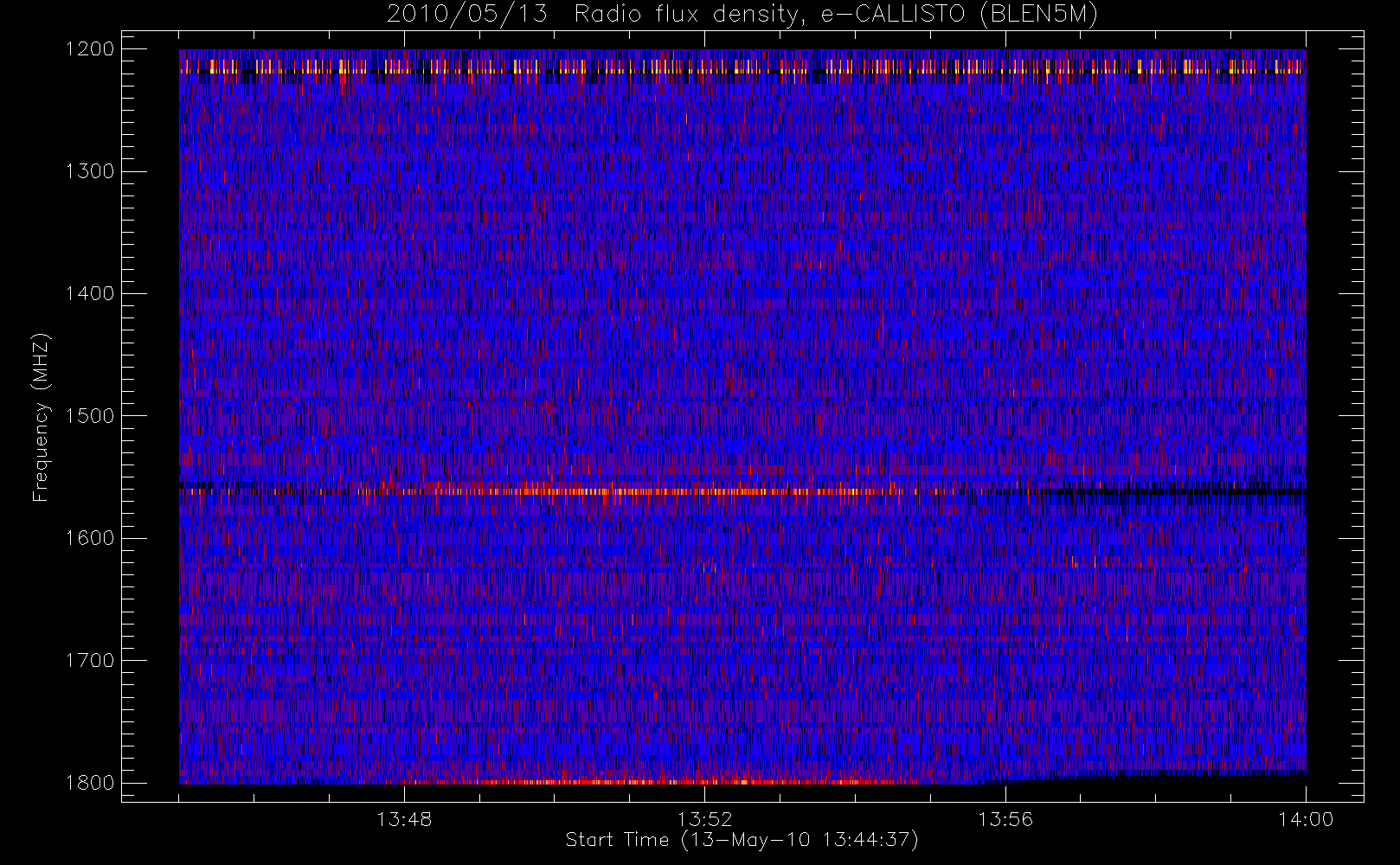Click the 1500 frequency tick label
Image resolution: width=1400 pixels, height=865 pixels.
90,416
